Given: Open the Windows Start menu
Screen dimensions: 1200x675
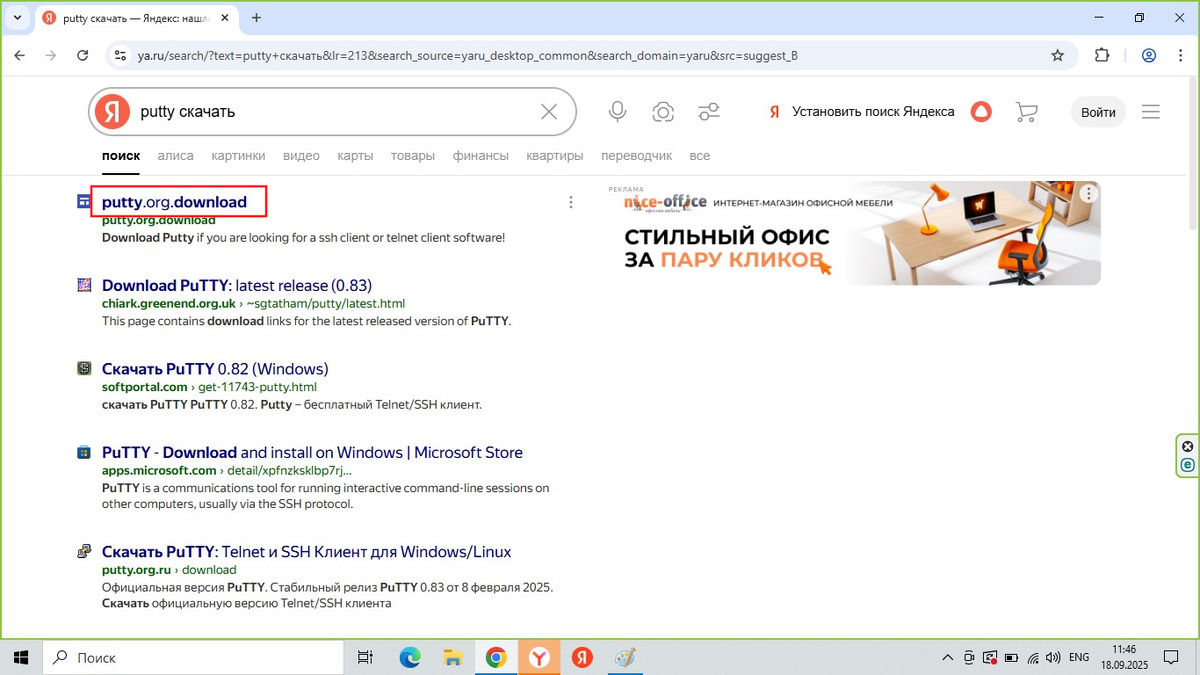Looking at the screenshot, I should 20,657.
